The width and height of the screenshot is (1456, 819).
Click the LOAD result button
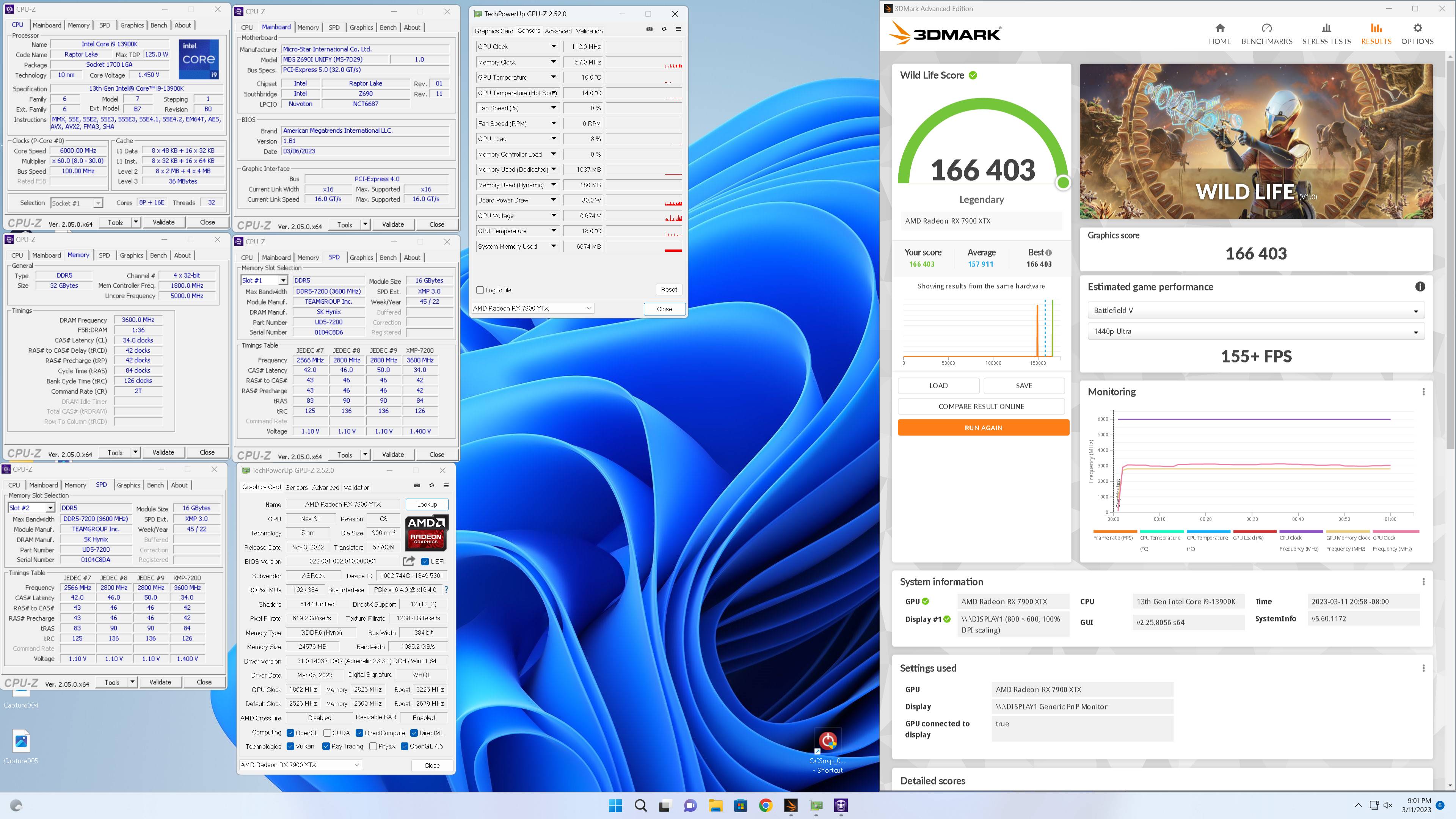pyautogui.click(x=938, y=386)
